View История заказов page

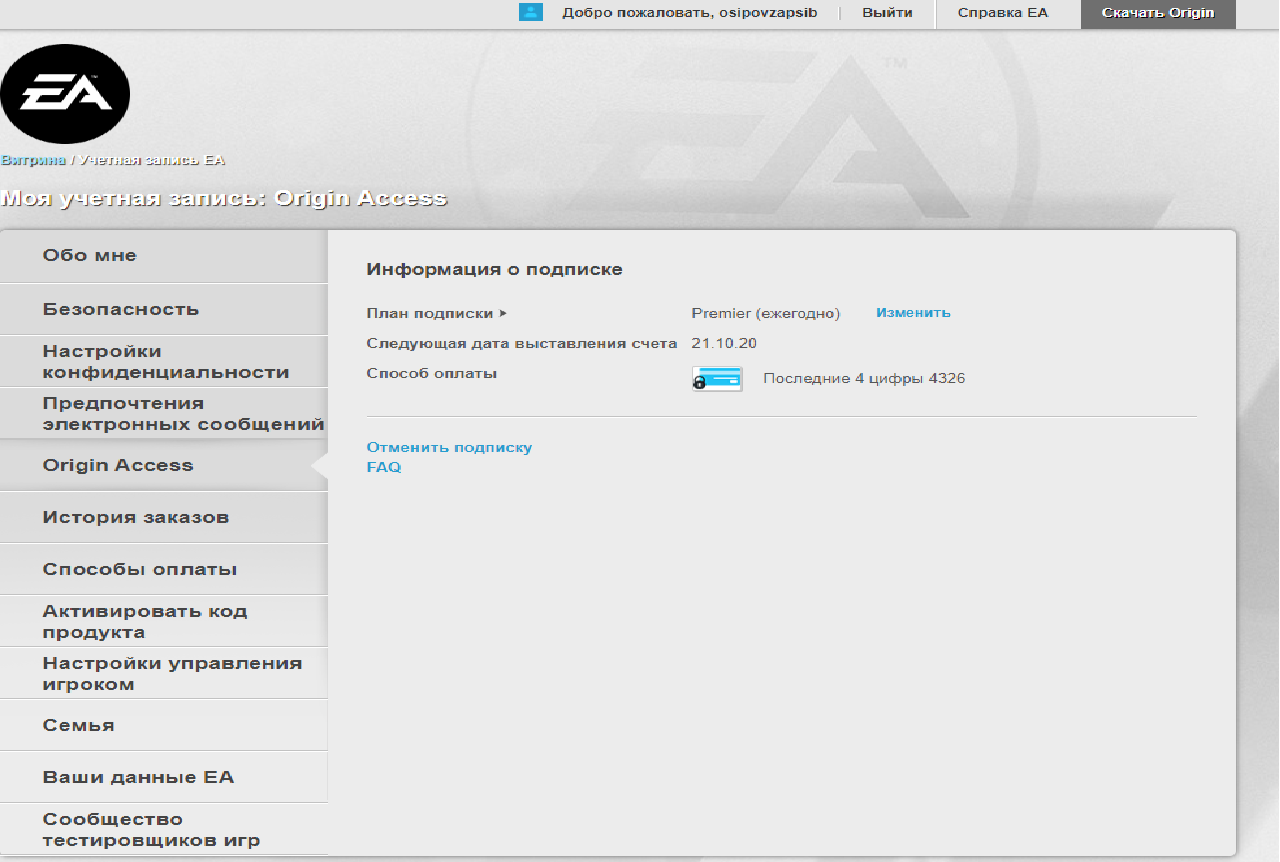click(135, 518)
